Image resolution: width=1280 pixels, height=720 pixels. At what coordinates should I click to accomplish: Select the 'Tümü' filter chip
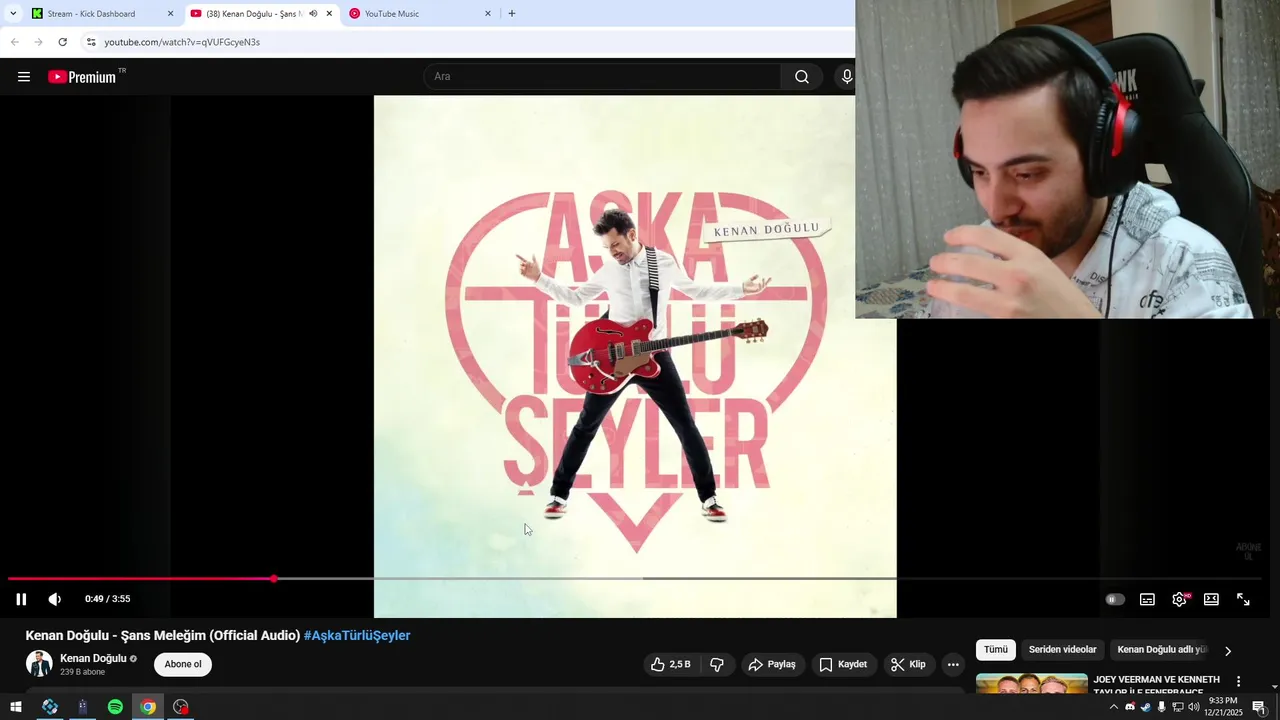tap(996, 650)
